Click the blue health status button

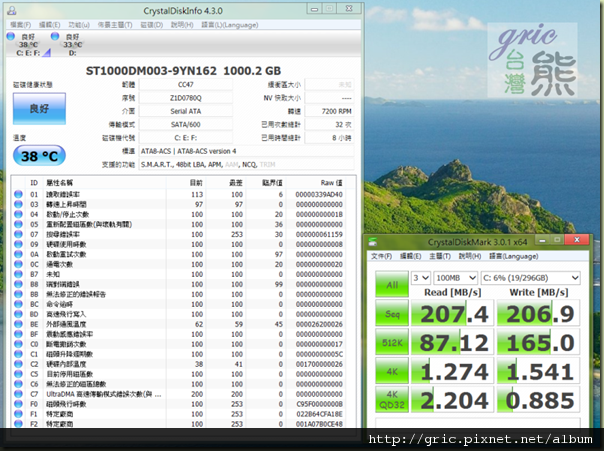pyautogui.click(x=39, y=109)
